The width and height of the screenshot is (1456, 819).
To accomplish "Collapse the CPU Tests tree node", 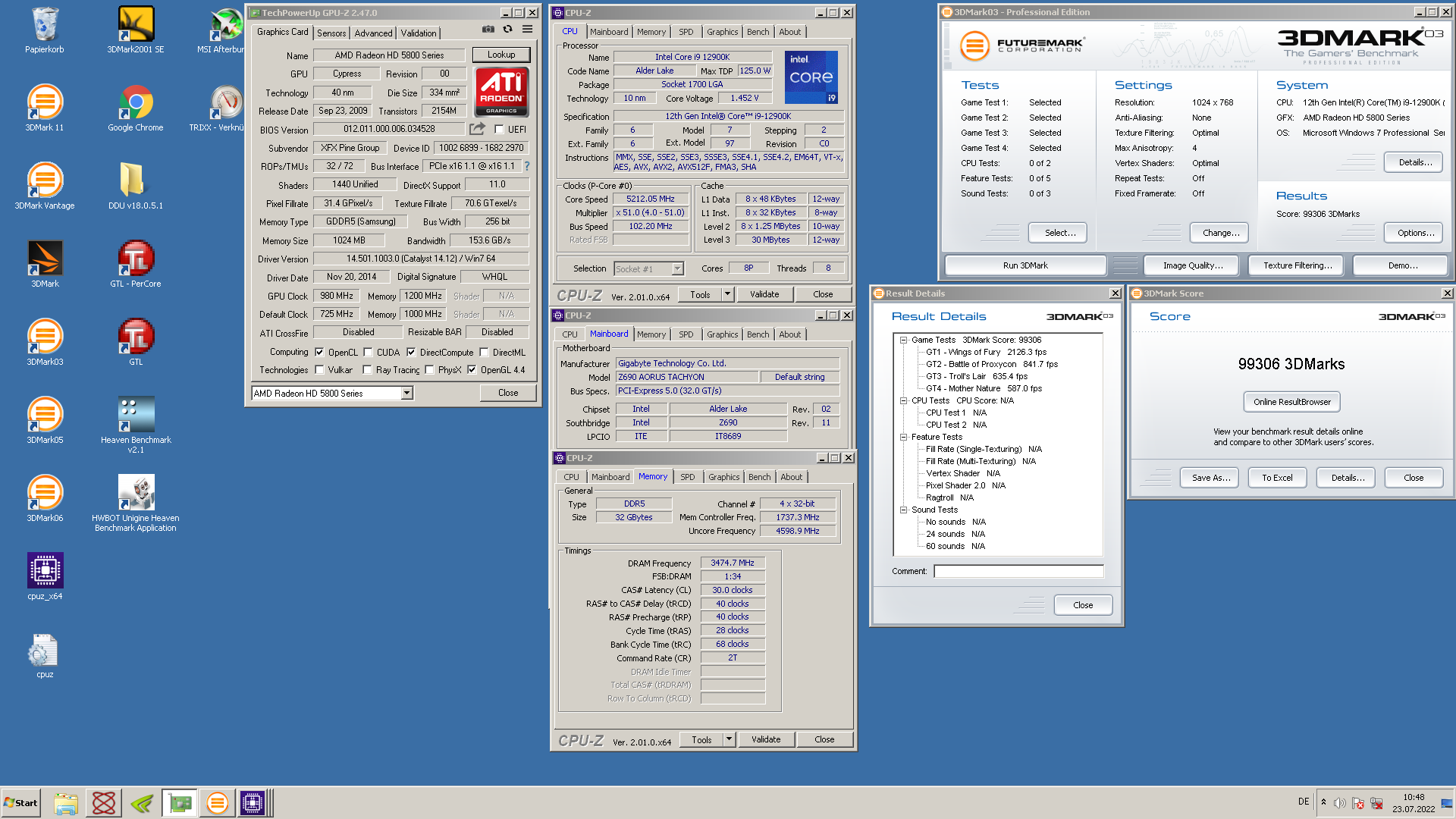I will 903,400.
